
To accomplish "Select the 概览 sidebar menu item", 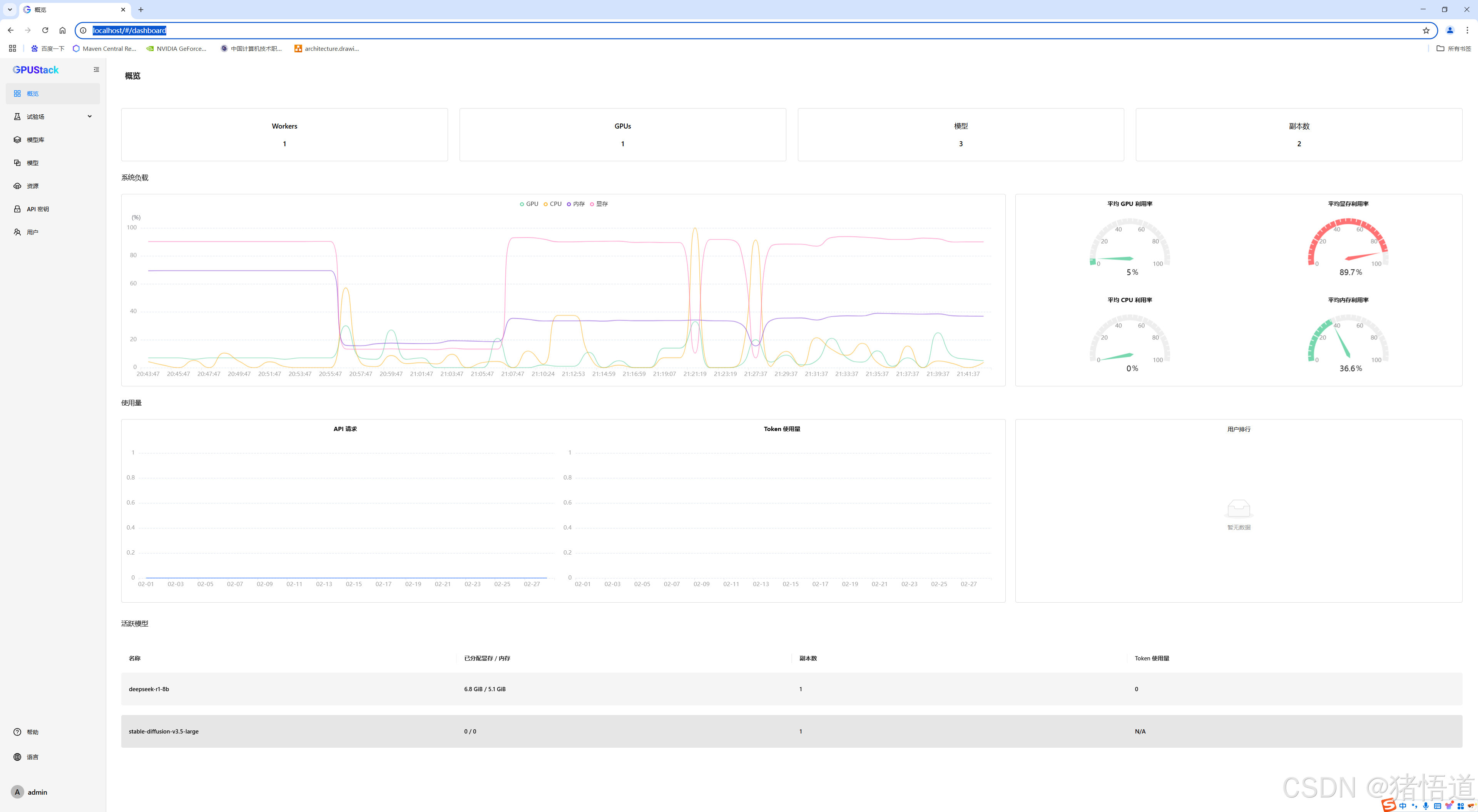I will pyautogui.click(x=32, y=94).
